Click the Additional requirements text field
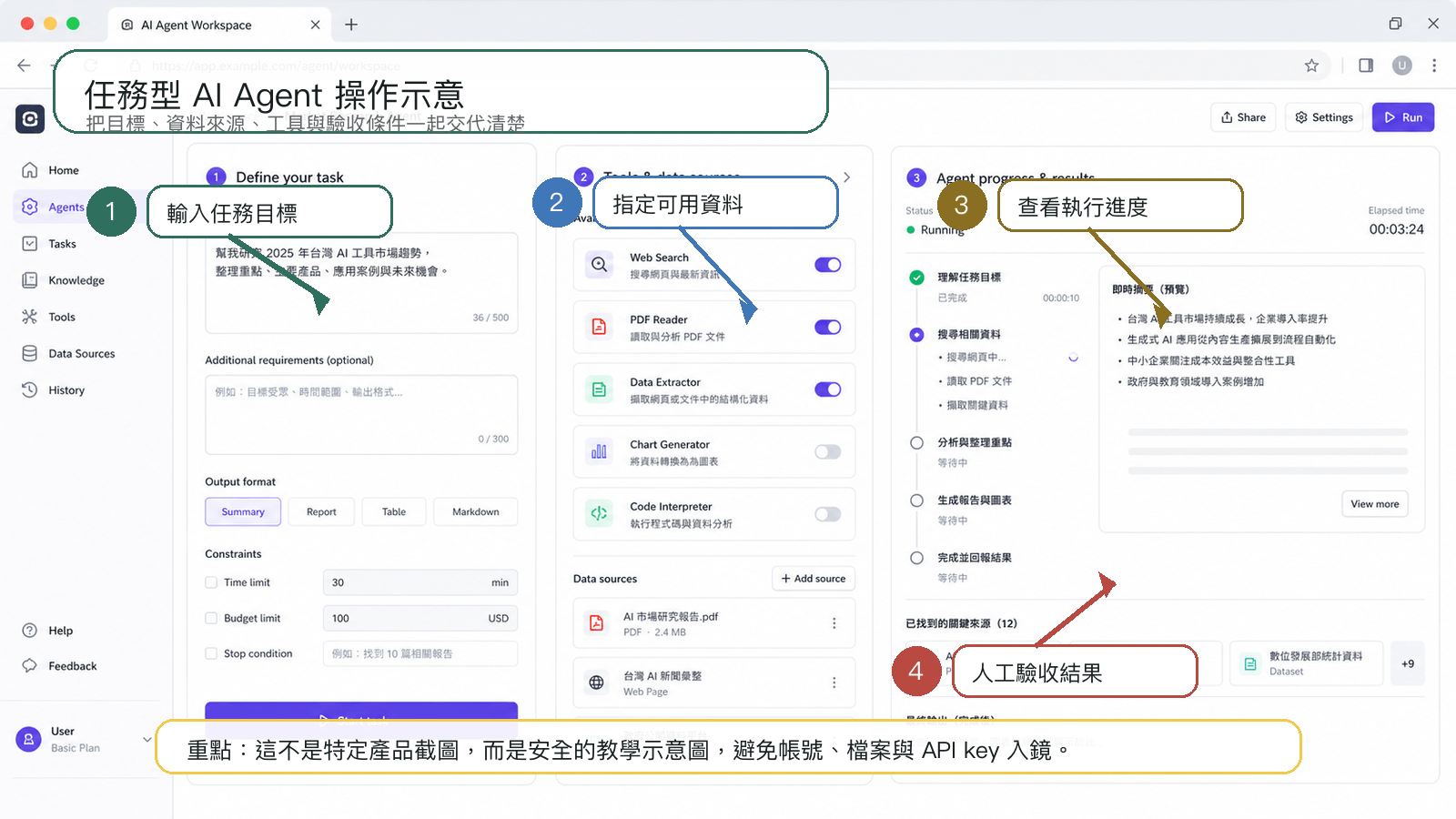Viewport: 1456px width, 819px height. [361, 414]
